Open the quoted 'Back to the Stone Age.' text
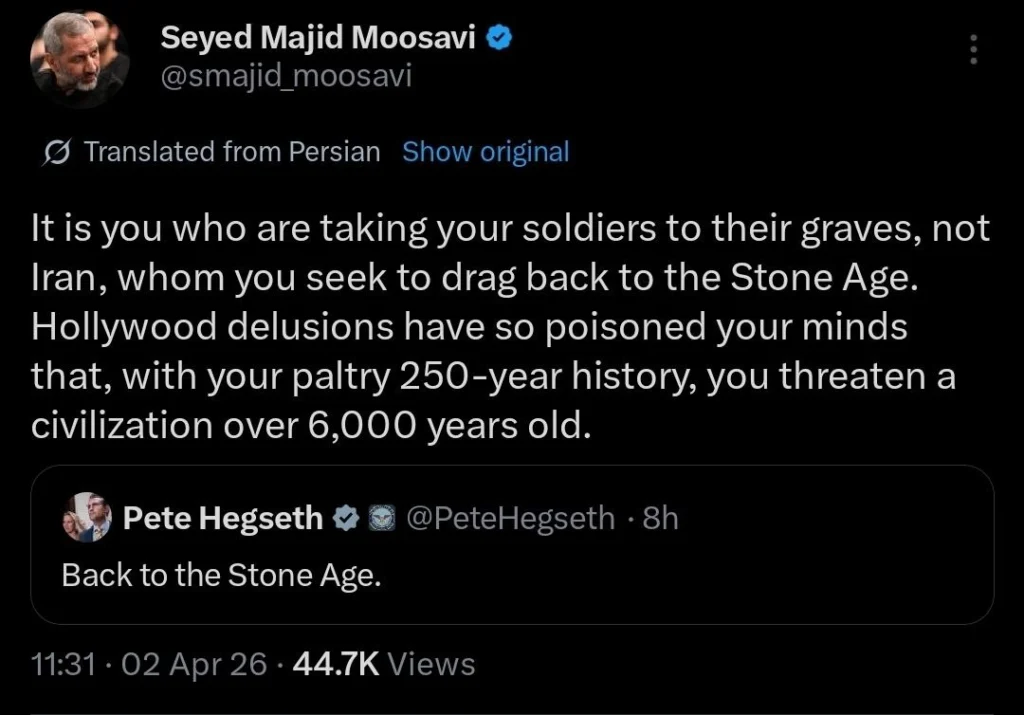 221,576
